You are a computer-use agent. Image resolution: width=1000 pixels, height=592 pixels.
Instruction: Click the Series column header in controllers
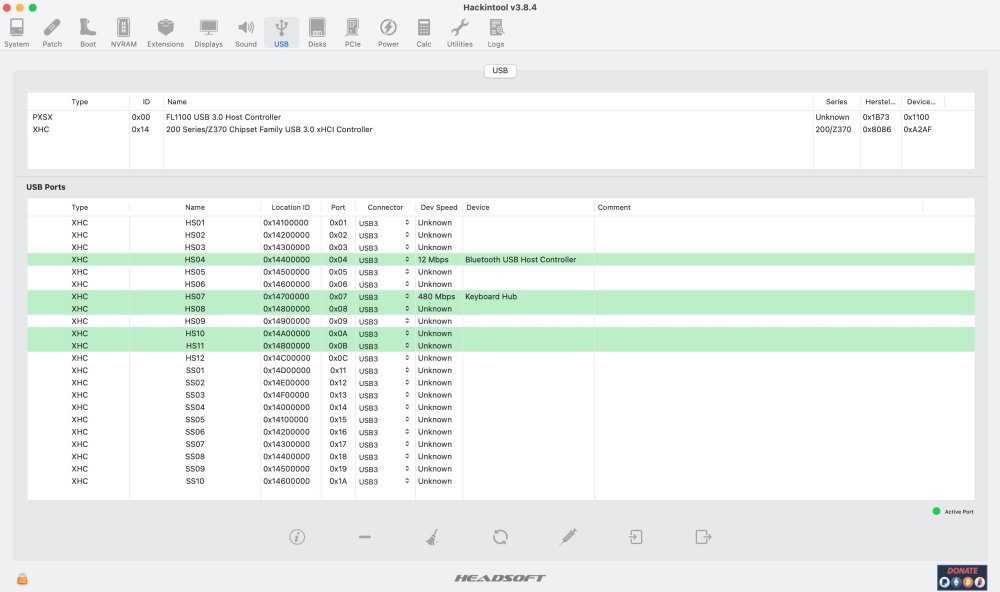836,101
